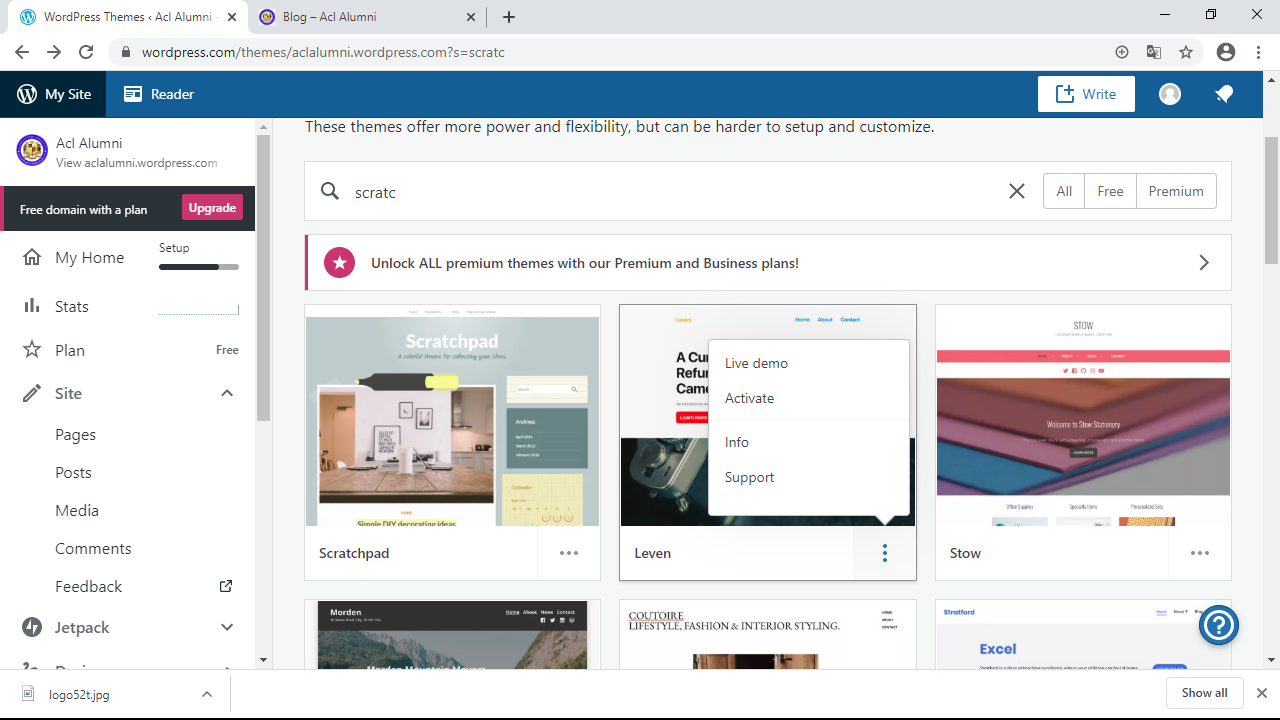Image resolution: width=1280 pixels, height=720 pixels.
Task: Open the WordPress notifications bell icon
Action: coord(1224,94)
